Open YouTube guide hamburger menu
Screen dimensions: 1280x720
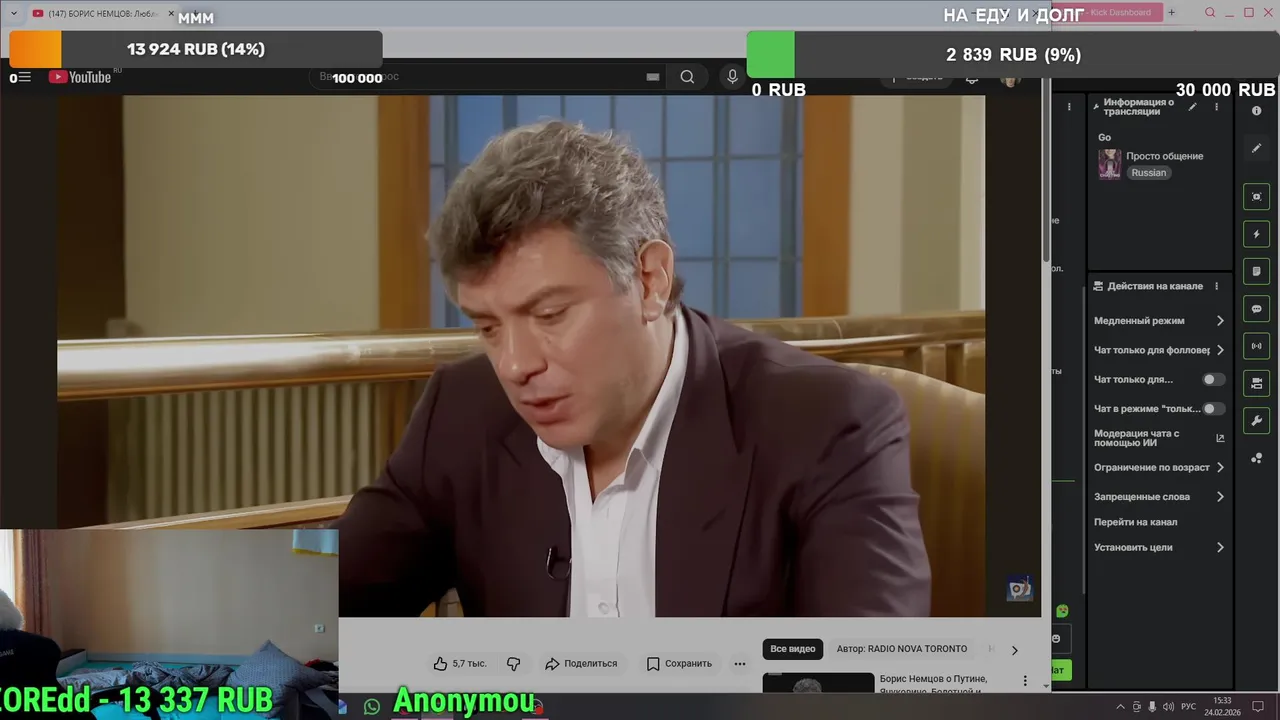24,77
